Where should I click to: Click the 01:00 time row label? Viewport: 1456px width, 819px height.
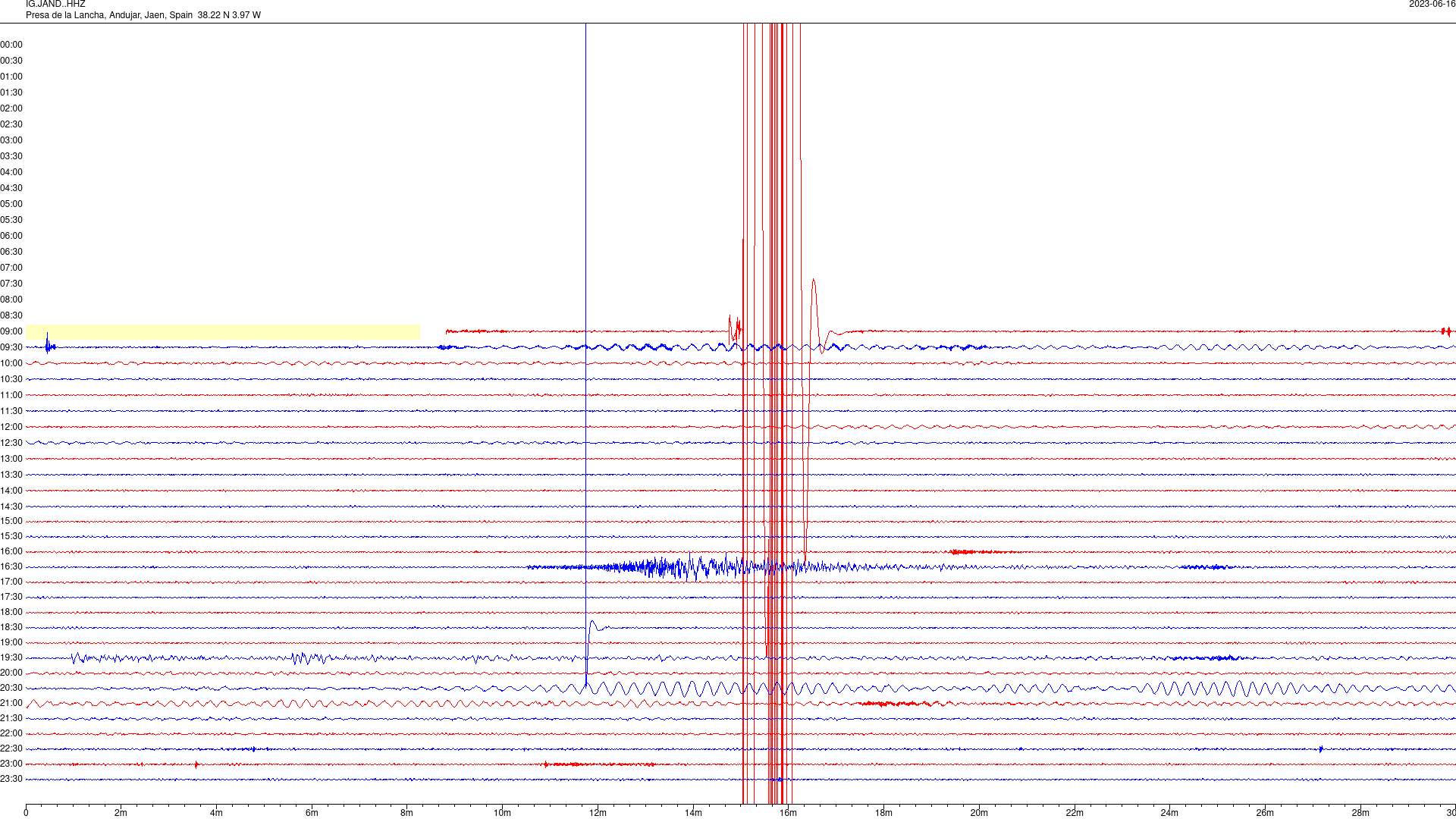pos(11,77)
